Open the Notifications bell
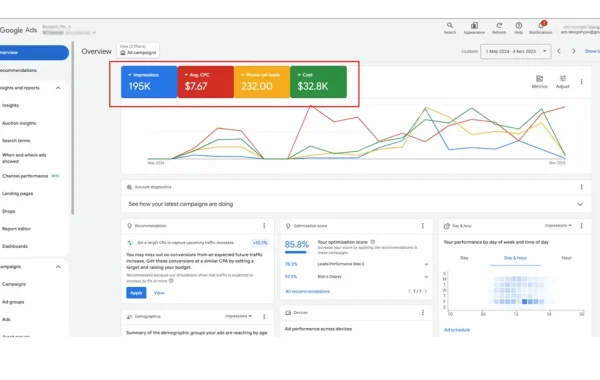The width and height of the screenshot is (600, 380). pyautogui.click(x=541, y=28)
